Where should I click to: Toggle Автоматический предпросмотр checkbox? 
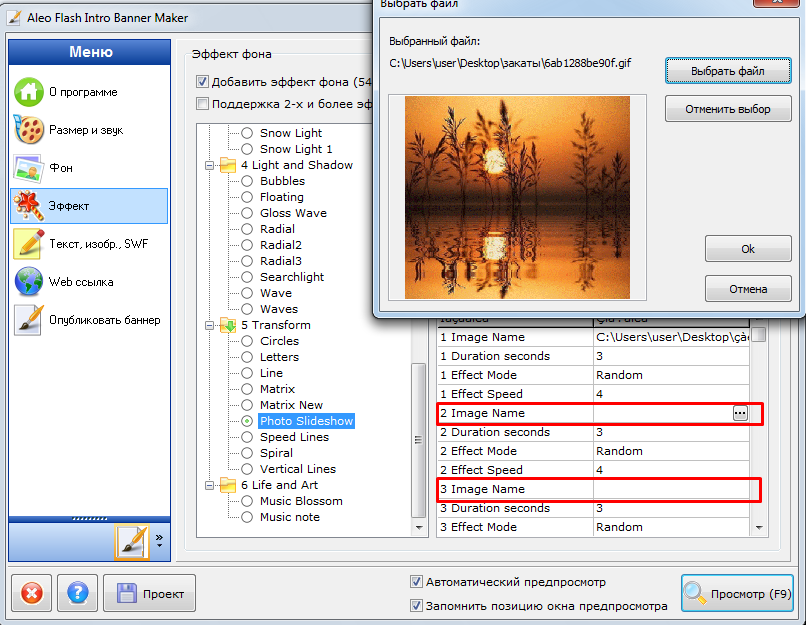[x=416, y=582]
